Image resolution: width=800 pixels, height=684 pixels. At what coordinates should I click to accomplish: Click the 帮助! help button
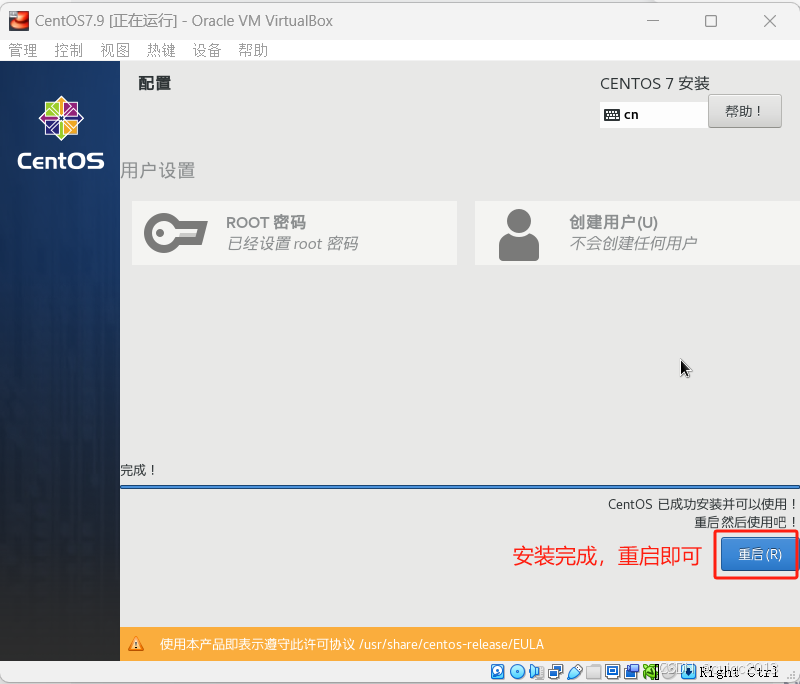click(x=744, y=111)
